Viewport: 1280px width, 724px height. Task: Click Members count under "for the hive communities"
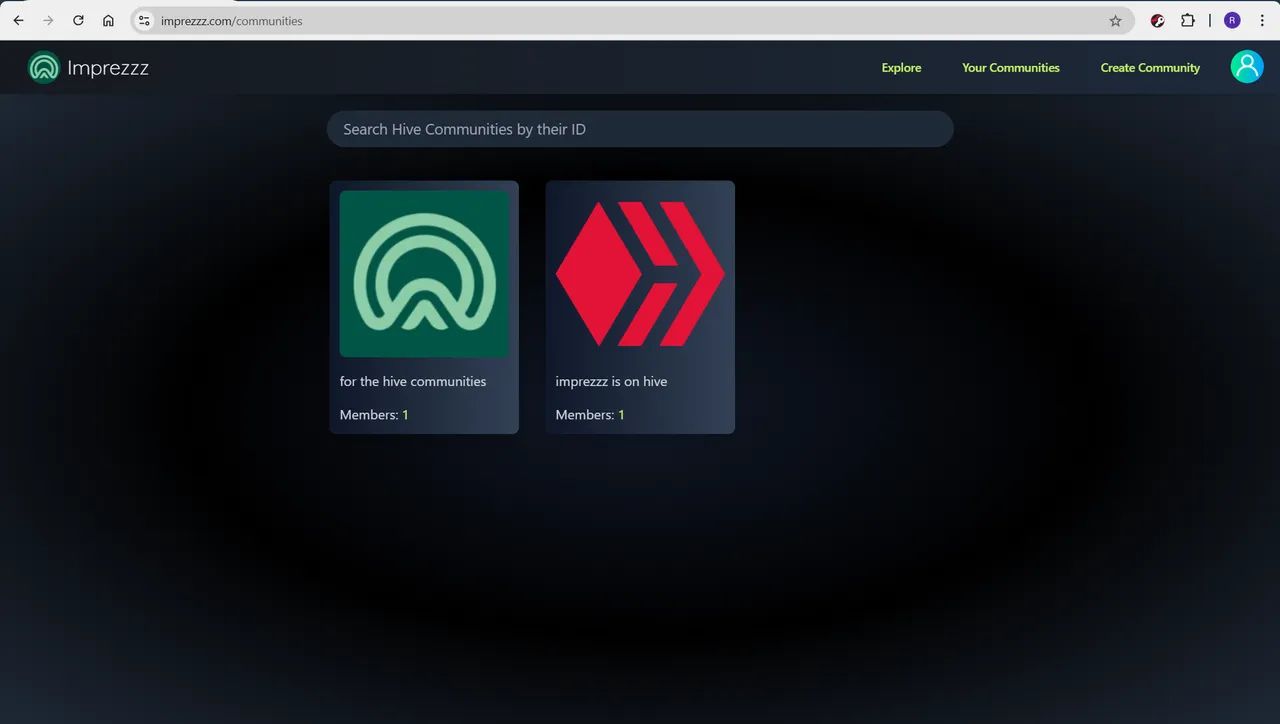coord(374,415)
